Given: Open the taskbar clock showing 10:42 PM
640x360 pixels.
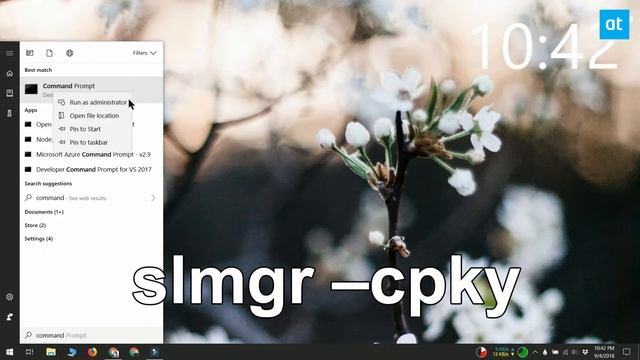Looking at the screenshot, I should tap(604, 352).
